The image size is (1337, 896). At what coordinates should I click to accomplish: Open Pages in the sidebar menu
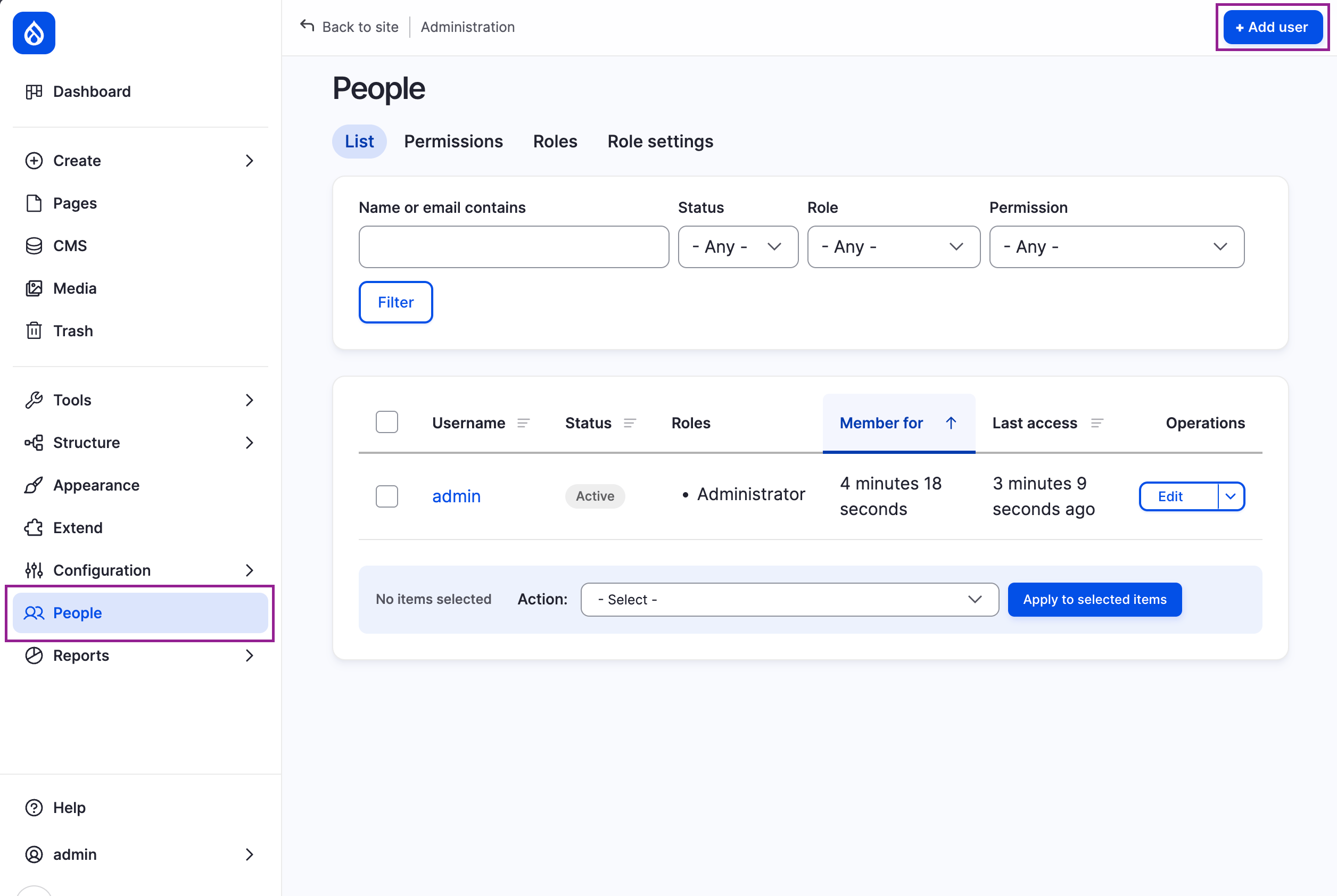[x=140, y=203]
